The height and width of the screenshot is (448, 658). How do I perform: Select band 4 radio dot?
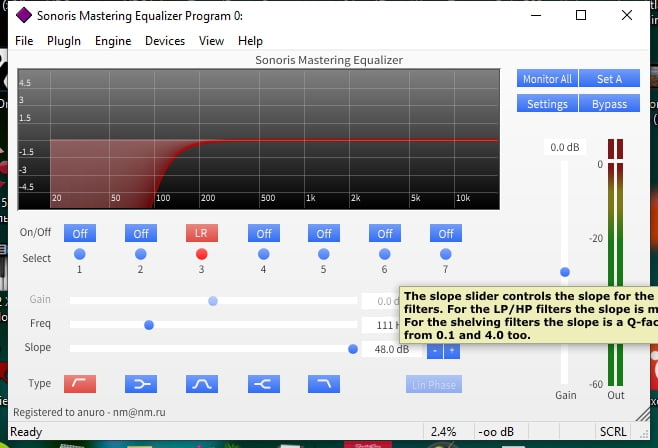(264, 254)
